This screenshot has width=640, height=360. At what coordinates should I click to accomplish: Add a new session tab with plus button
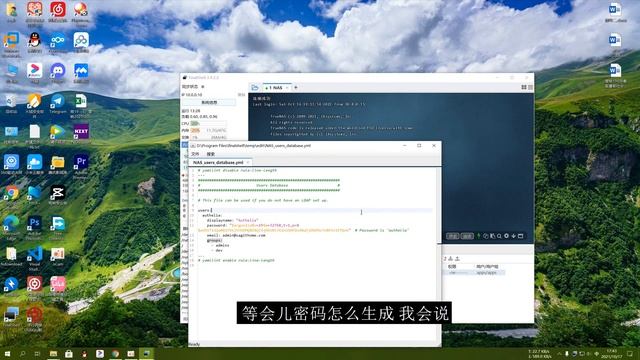tap(296, 87)
